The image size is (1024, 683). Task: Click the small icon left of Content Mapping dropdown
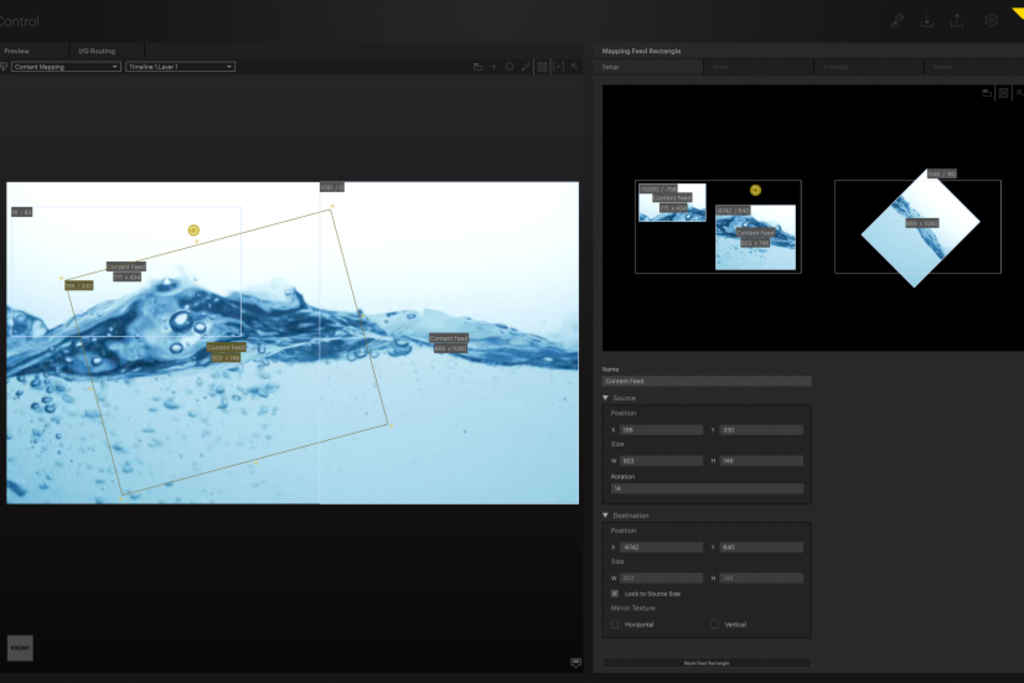(4, 67)
